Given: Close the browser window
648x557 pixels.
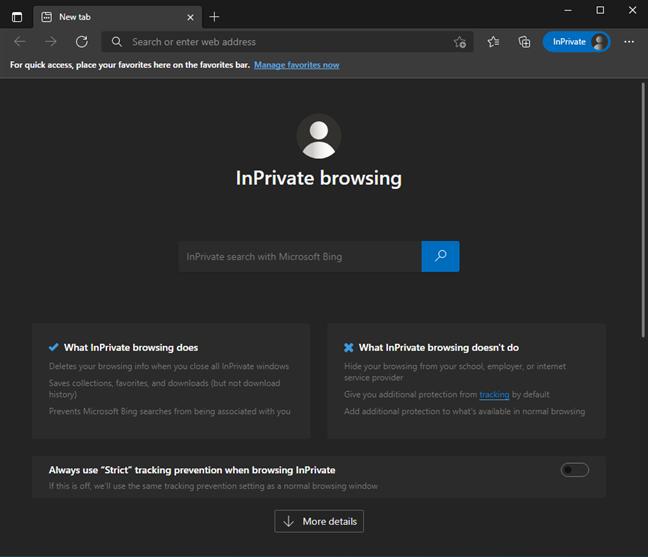Looking at the screenshot, I should (632, 10).
